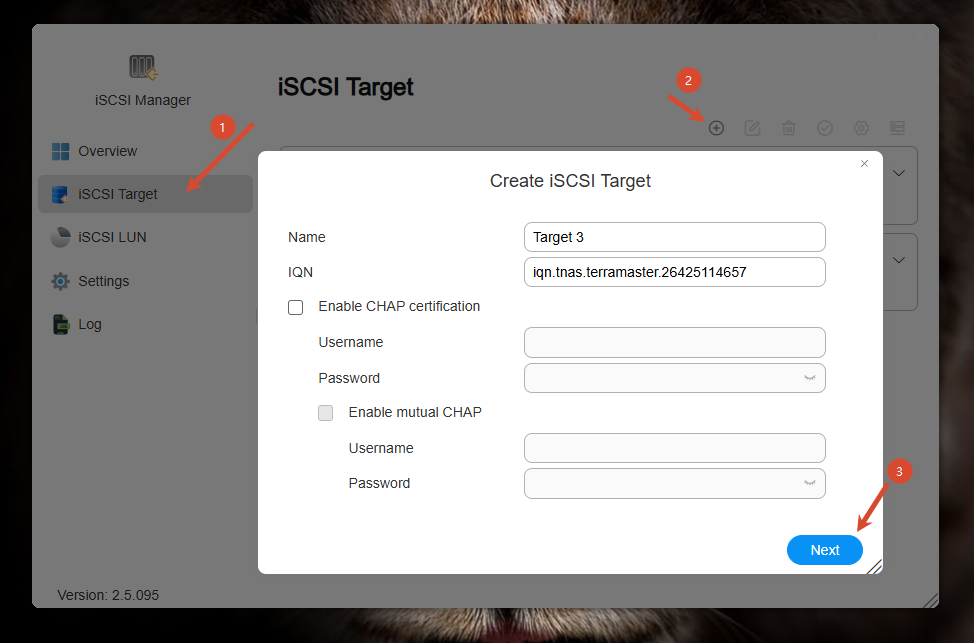Screen dimensions: 974x643
Task: Click the Version: 2.5.095 text
Action: click(x=108, y=595)
